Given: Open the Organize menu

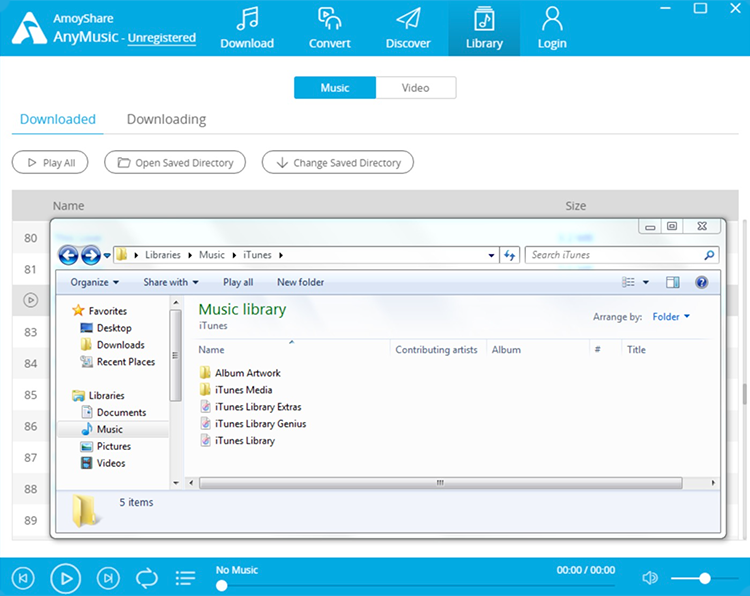Looking at the screenshot, I should pyautogui.click(x=94, y=282).
